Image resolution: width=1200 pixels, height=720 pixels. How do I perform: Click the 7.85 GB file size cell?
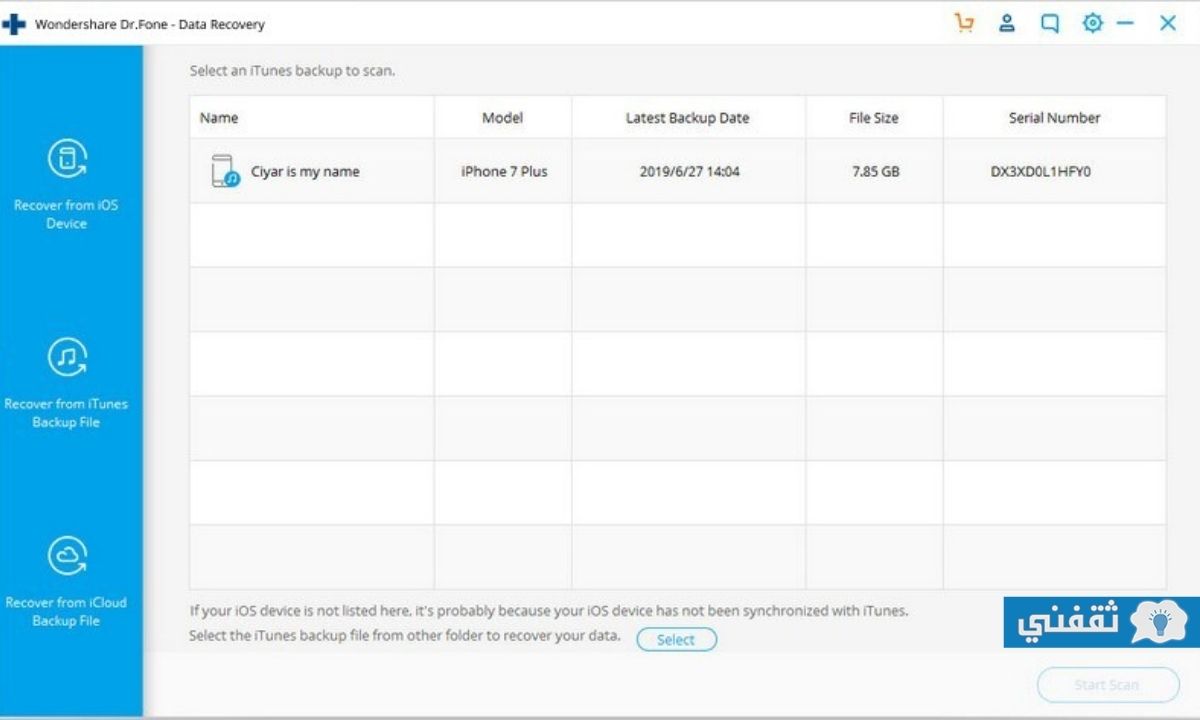(875, 171)
